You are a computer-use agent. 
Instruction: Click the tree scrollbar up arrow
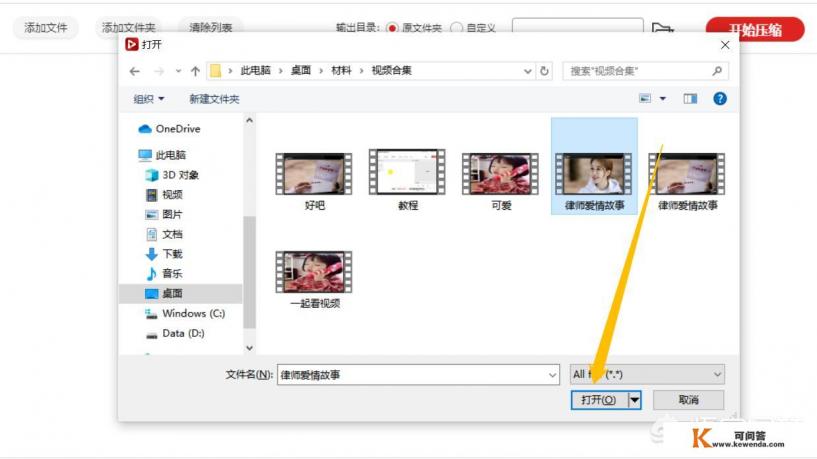[x=250, y=120]
